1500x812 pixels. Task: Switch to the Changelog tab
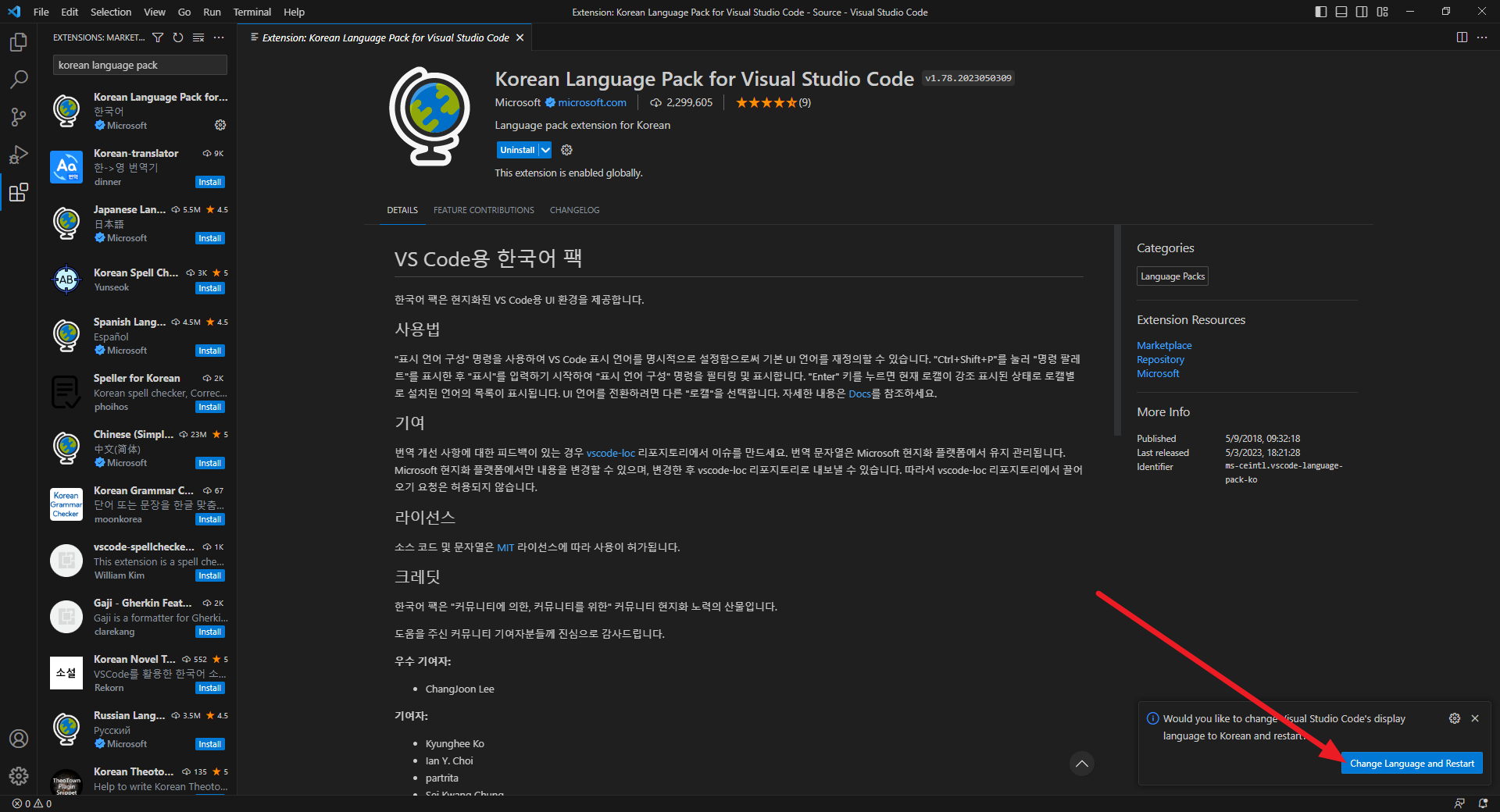click(575, 210)
